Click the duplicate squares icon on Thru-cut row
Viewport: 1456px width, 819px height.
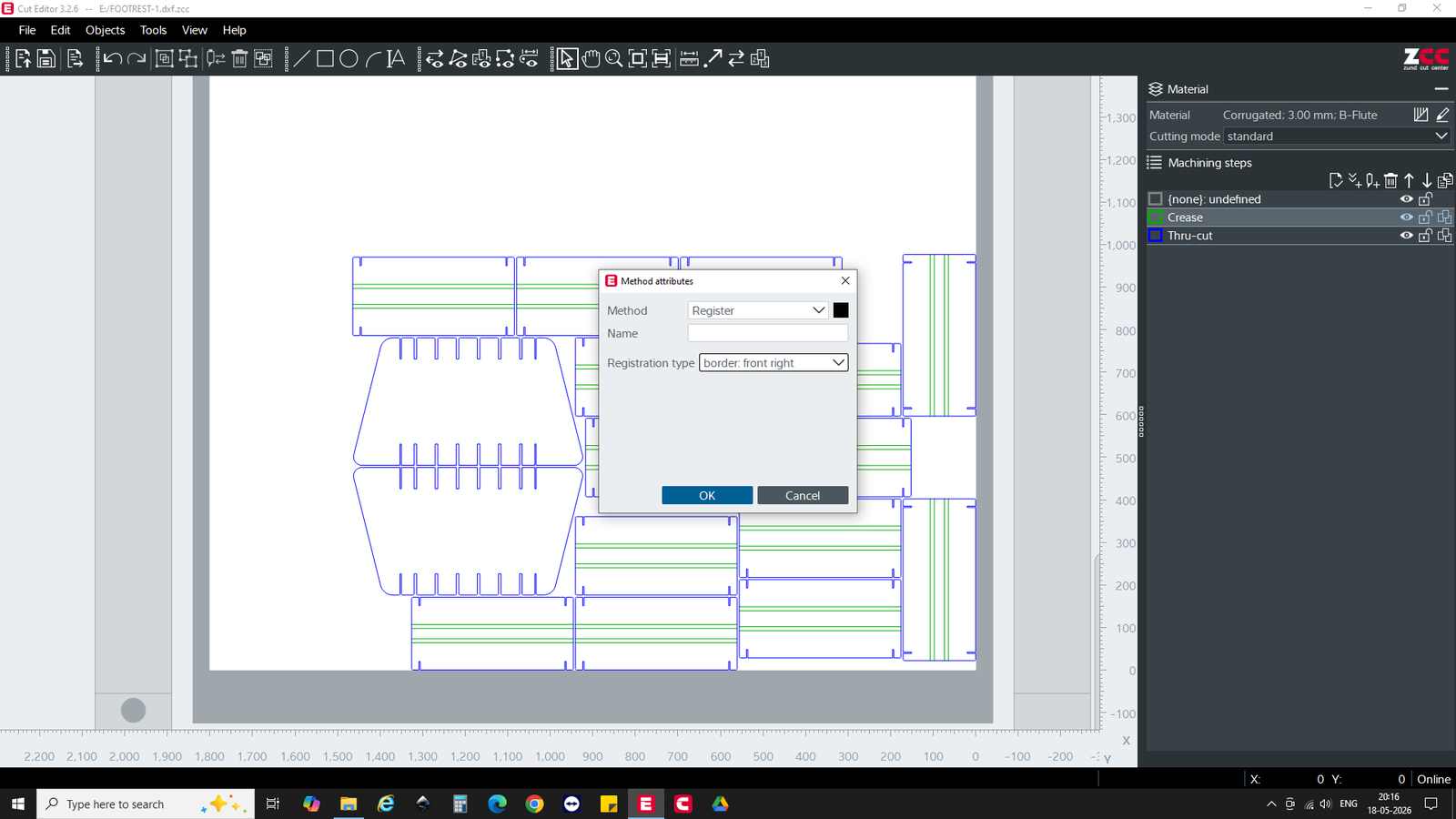[1444, 236]
